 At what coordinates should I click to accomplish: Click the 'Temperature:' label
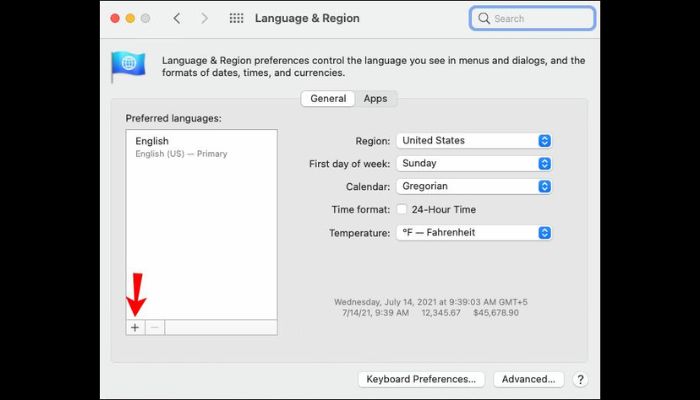[359, 233]
